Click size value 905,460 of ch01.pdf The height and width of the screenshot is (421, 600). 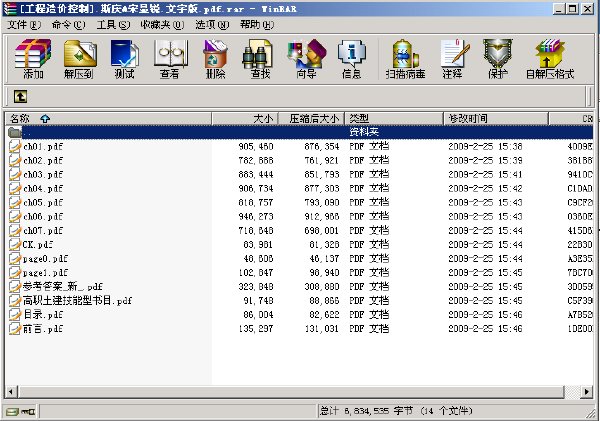(256, 147)
